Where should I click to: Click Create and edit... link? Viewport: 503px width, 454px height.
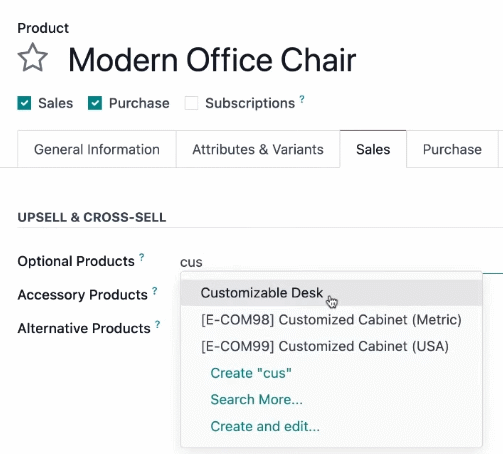(x=265, y=426)
